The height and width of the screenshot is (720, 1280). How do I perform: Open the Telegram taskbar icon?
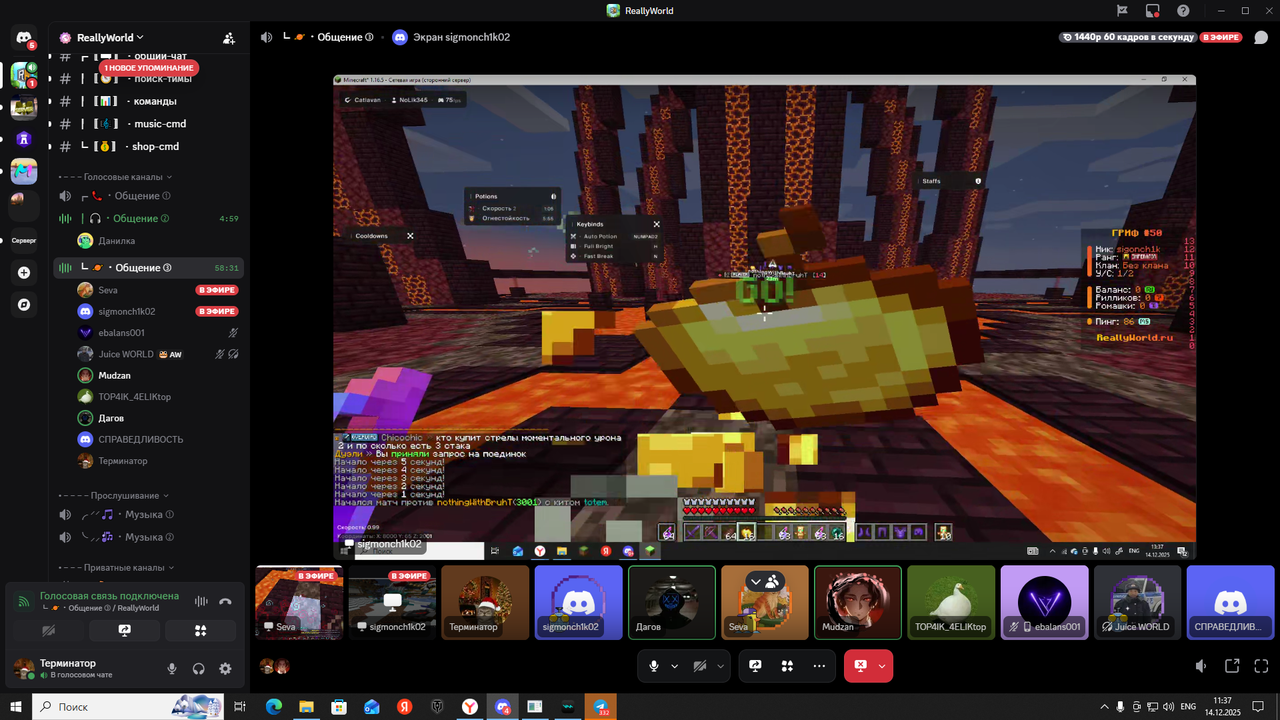coord(600,707)
